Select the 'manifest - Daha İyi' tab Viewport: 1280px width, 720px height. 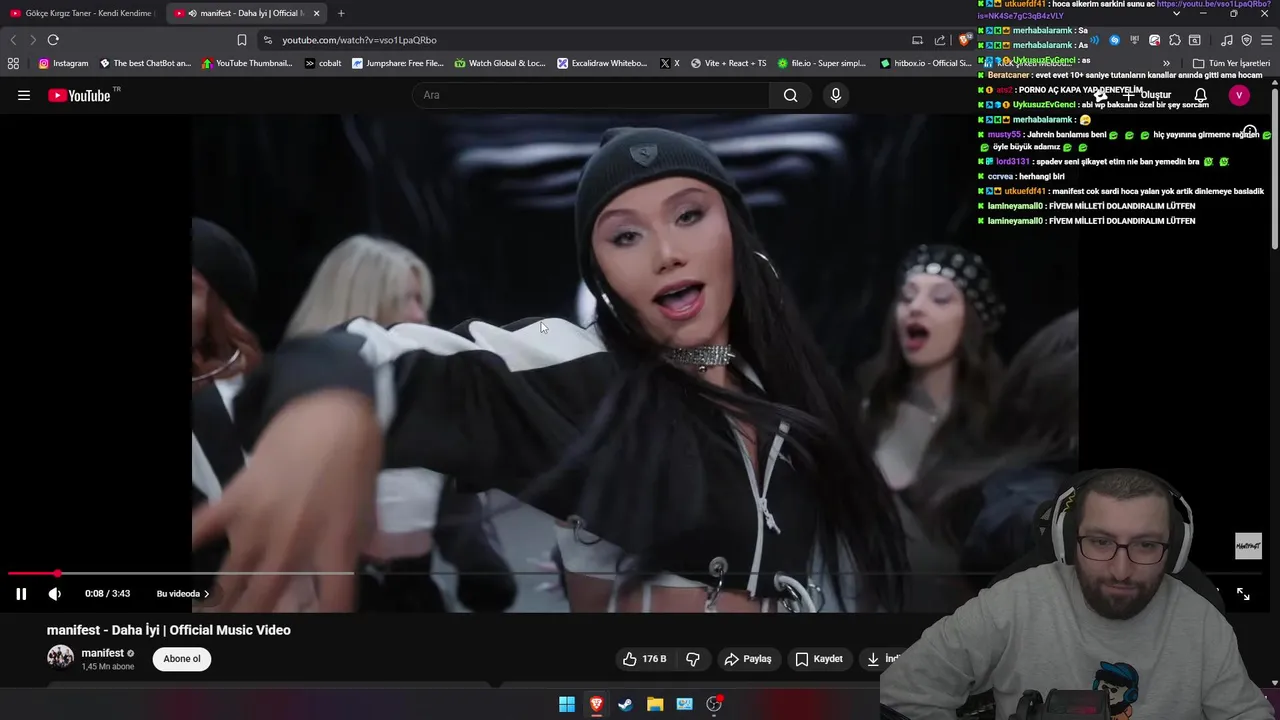pos(240,13)
